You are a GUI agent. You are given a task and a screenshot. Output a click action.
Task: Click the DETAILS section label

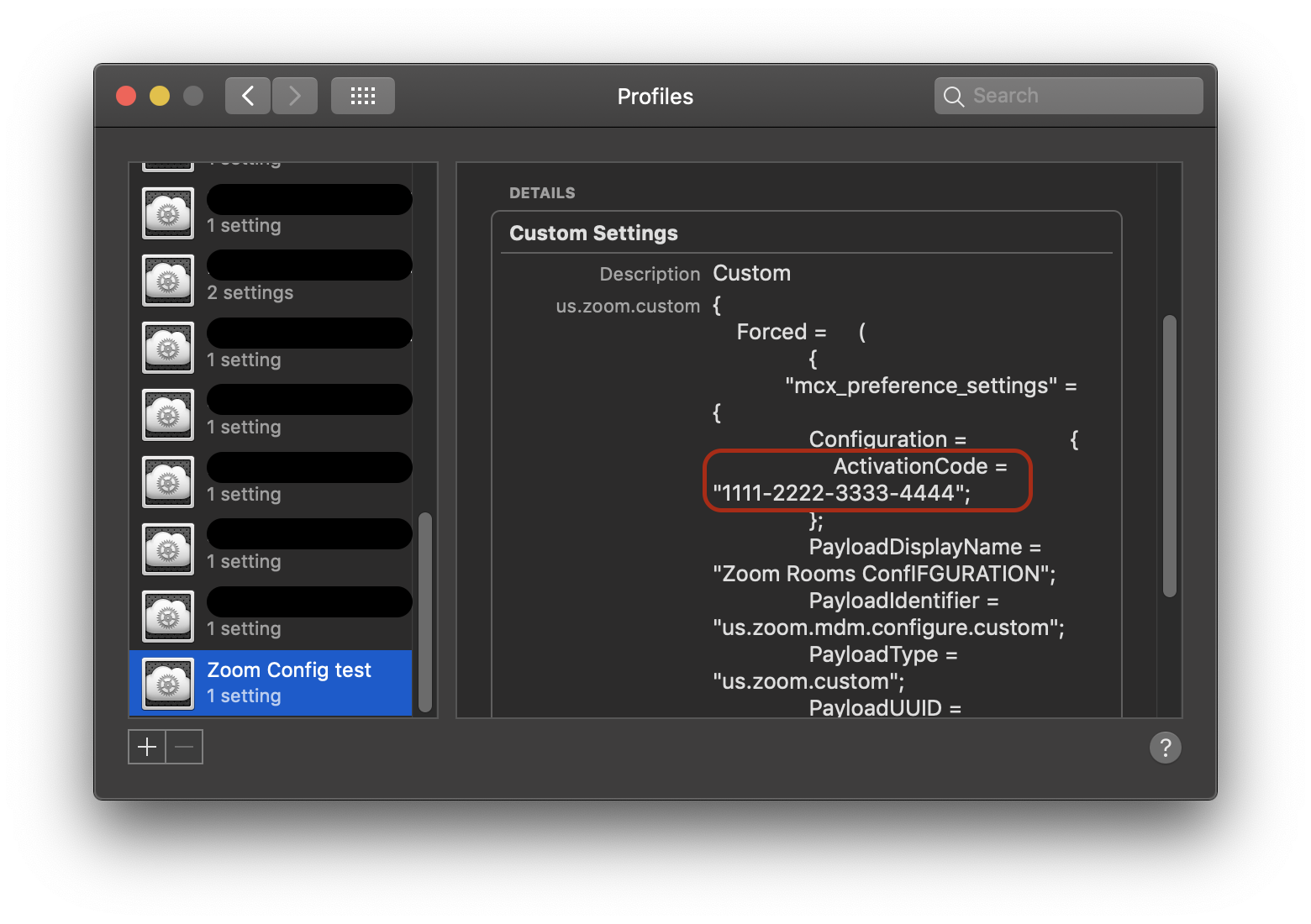(542, 192)
